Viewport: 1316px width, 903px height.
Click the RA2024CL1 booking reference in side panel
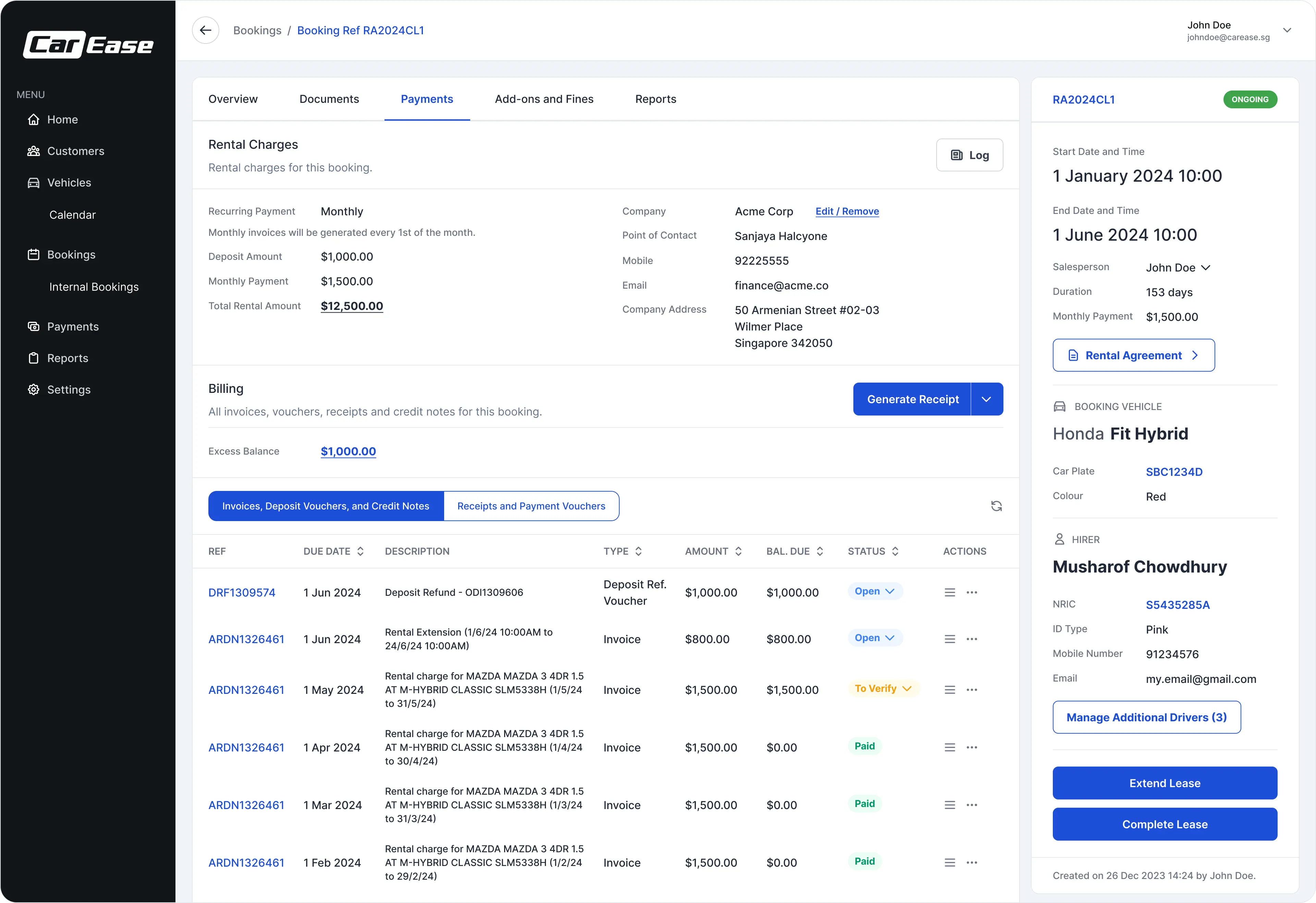[1083, 100]
